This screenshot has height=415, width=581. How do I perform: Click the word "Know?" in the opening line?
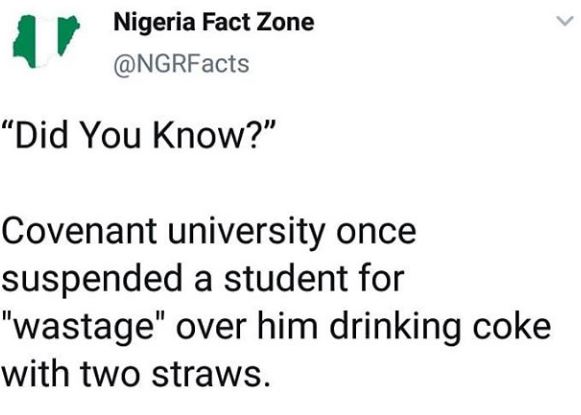tap(215, 135)
